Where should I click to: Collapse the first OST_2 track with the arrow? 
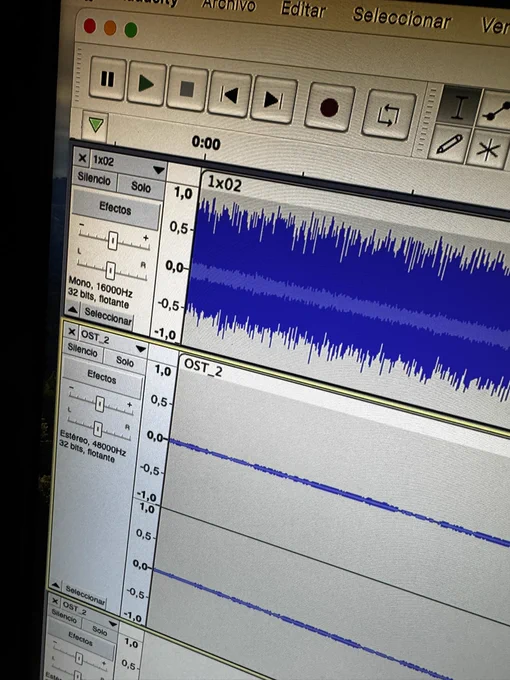click(x=55, y=585)
